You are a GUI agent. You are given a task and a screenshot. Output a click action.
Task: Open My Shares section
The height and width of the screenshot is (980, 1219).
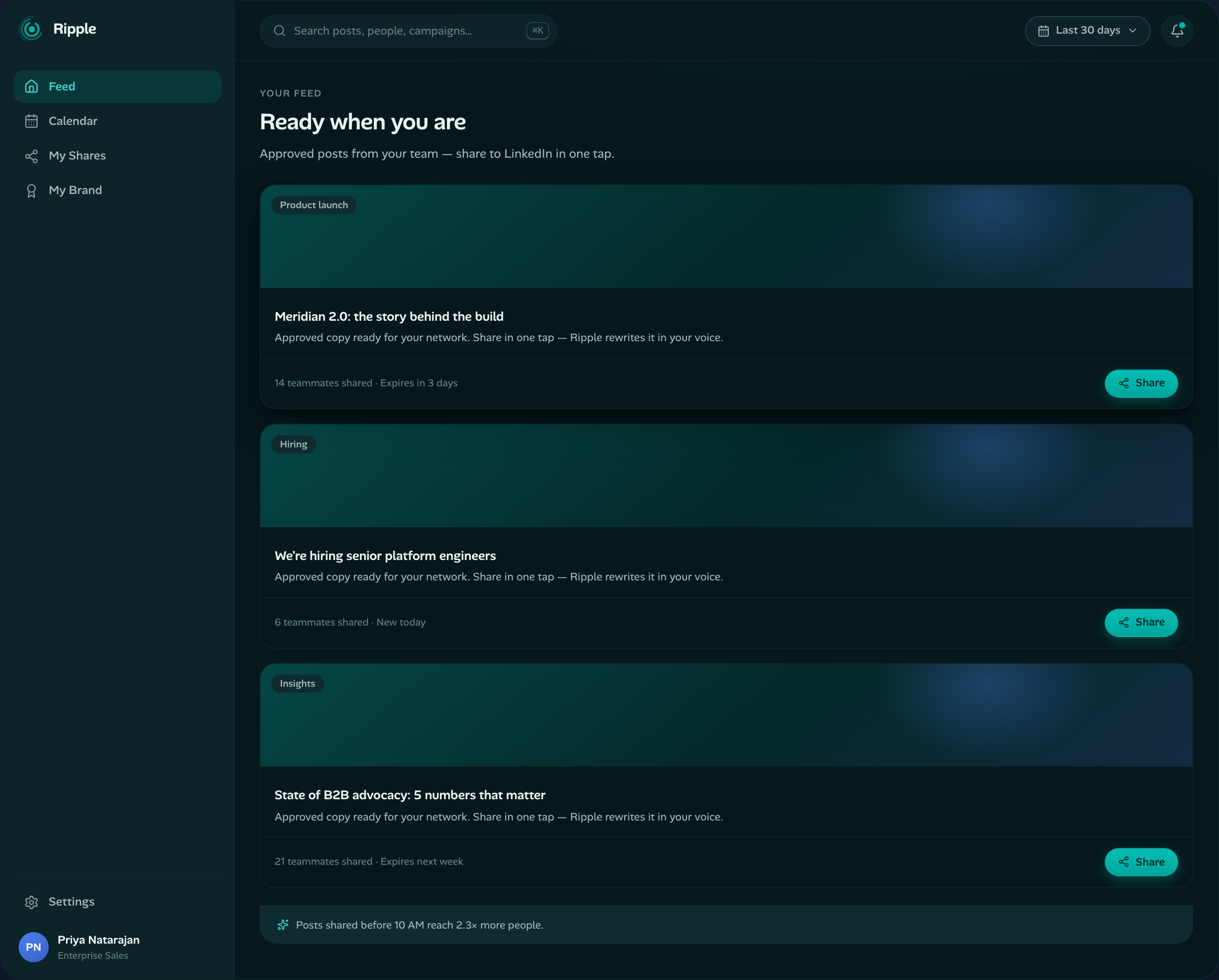pyautogui.click(x=117, y=156)
